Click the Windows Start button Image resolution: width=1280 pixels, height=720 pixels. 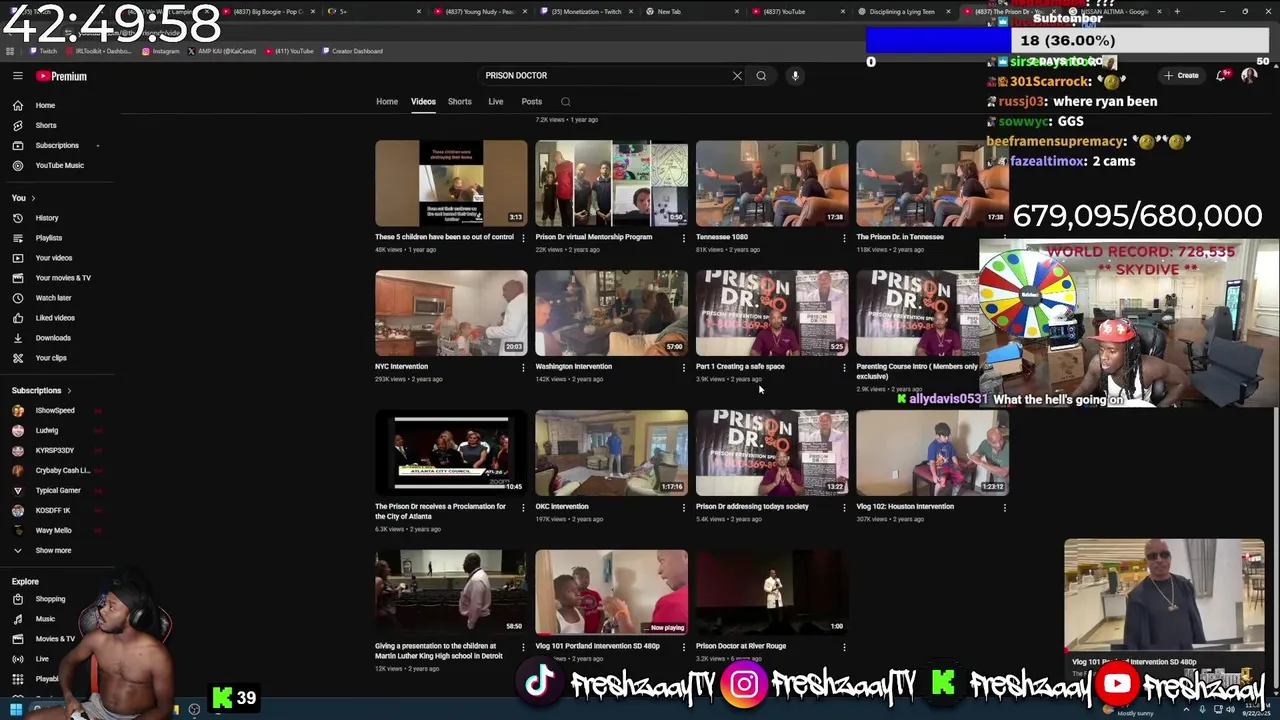point(15,709)
